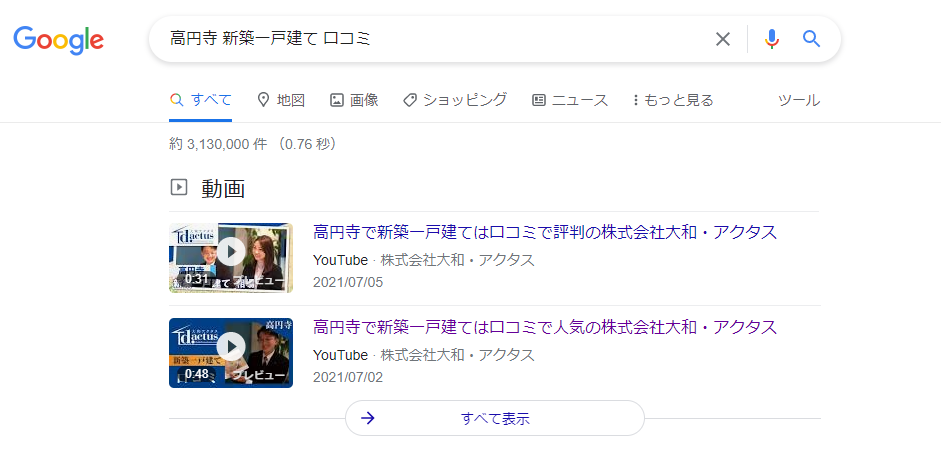This screenshot has width=941, height=473.
Task: Click the 2021/07/05 date text
Action: pyautogui.click(x=348, y=282)
